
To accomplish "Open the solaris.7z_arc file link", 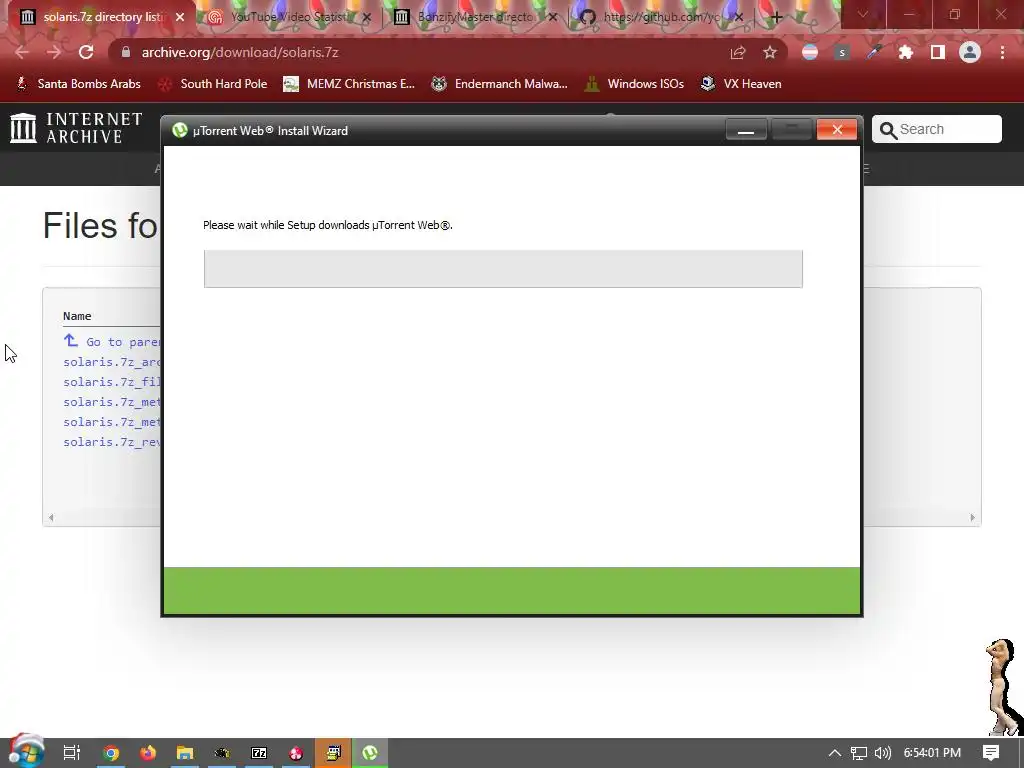I will (112, 362).
